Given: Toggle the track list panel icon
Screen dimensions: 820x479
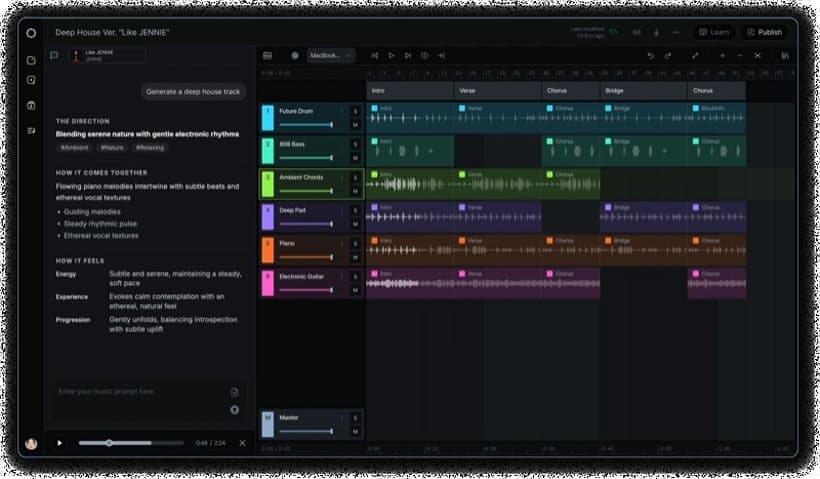Looking at the screenshot, I should tap(267, 55).
